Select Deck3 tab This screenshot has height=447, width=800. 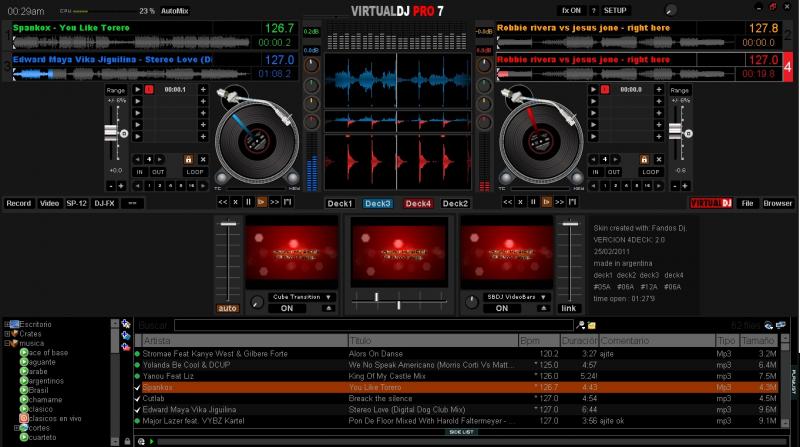(378, 203)
